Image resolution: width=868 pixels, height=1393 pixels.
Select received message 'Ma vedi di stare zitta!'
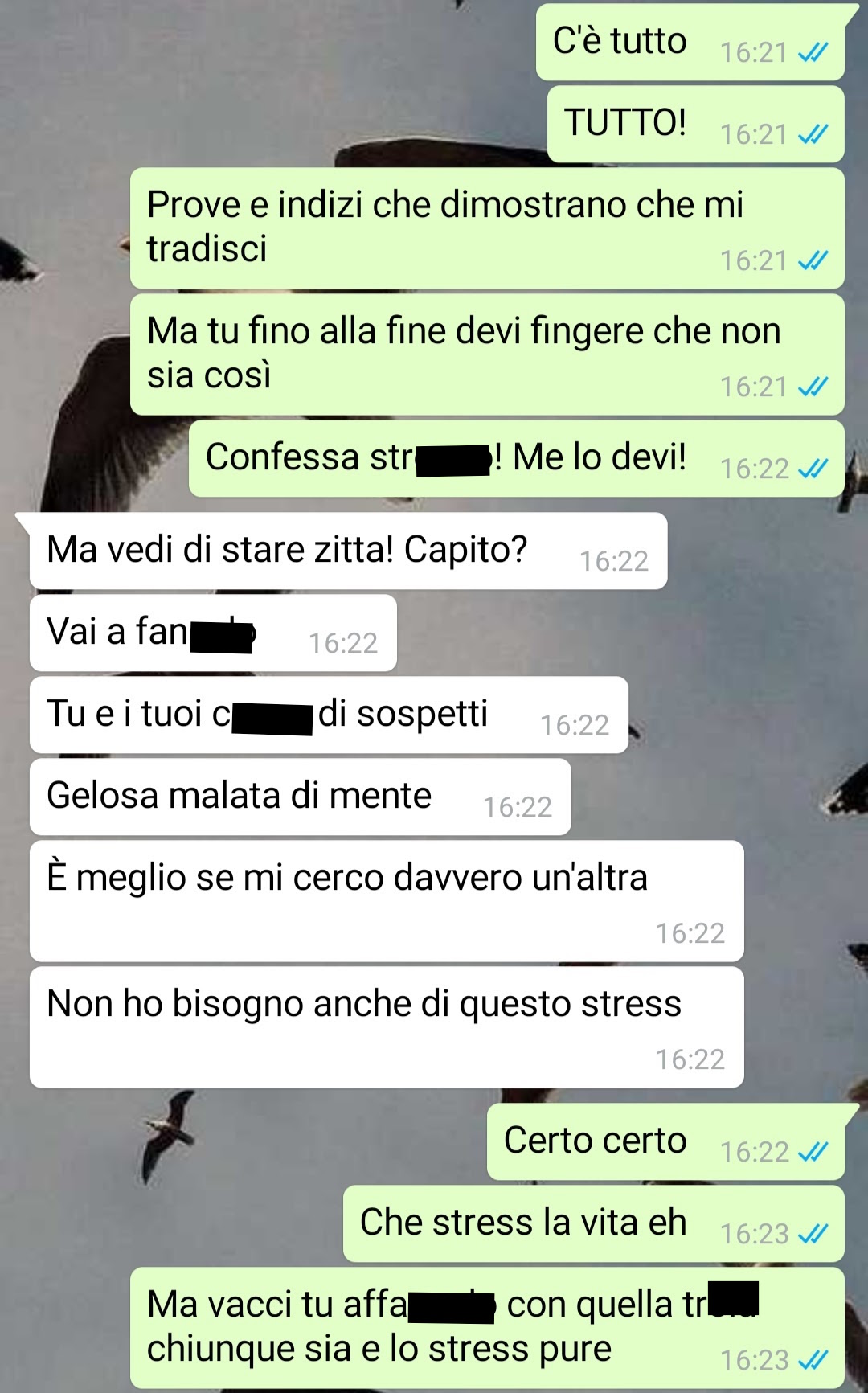pyautogui.click(x=348, y=551)
